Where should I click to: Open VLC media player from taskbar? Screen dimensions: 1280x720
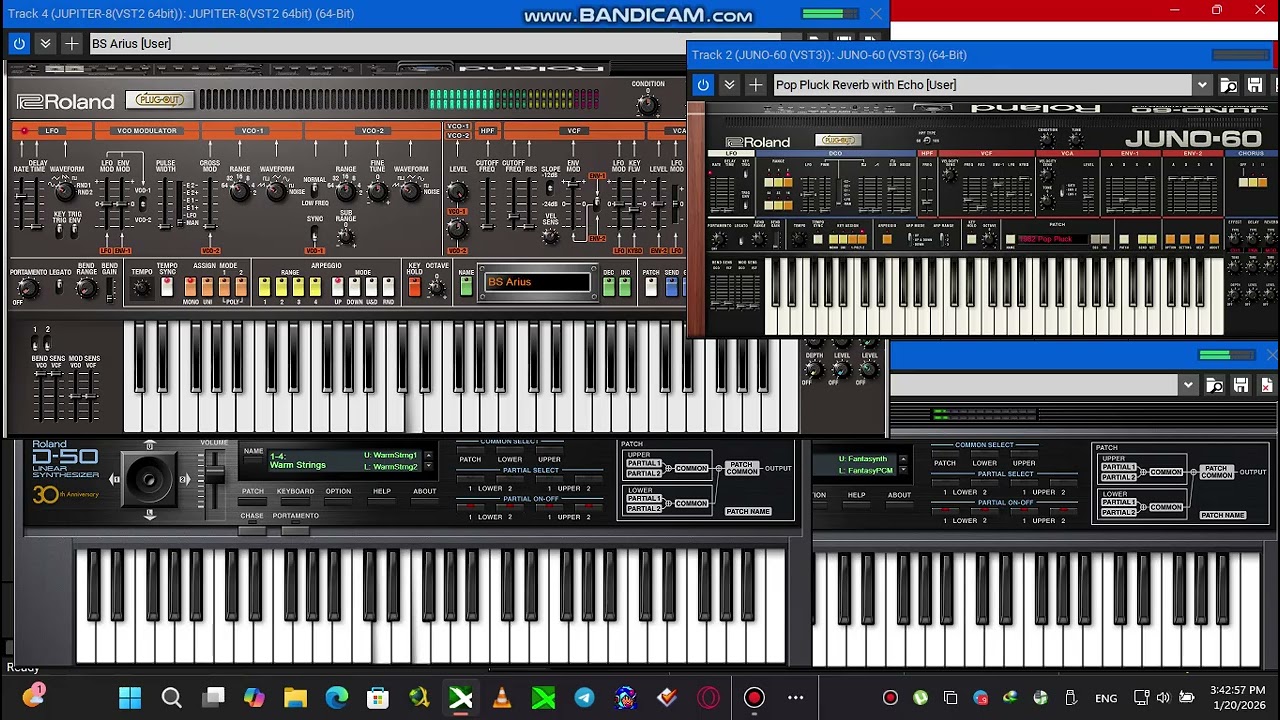point(502,697)
